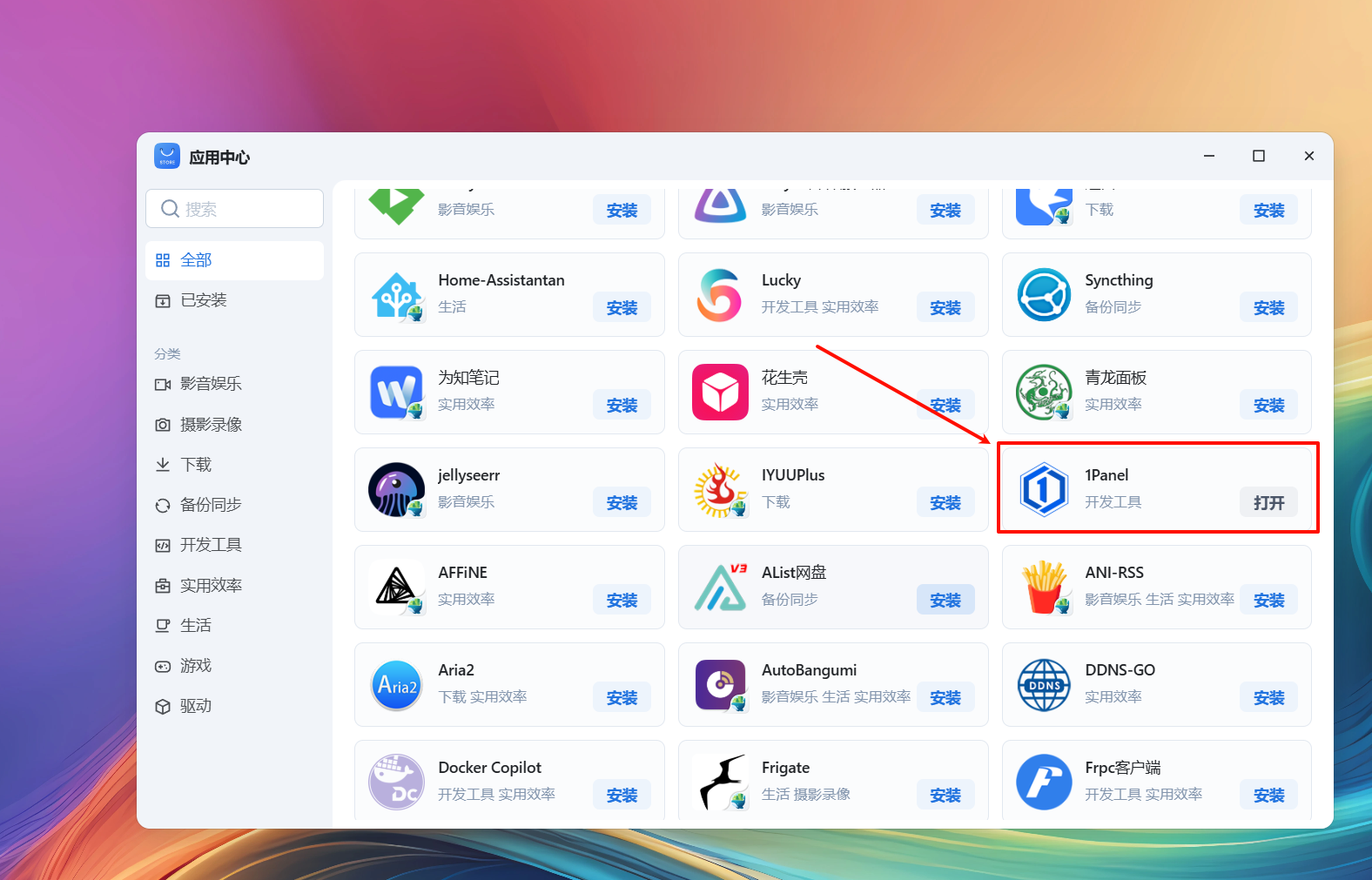Select the 为知笔记 app icon
Screen dimensions: 1372x880
pyautogui.click(x=397, y=393)
